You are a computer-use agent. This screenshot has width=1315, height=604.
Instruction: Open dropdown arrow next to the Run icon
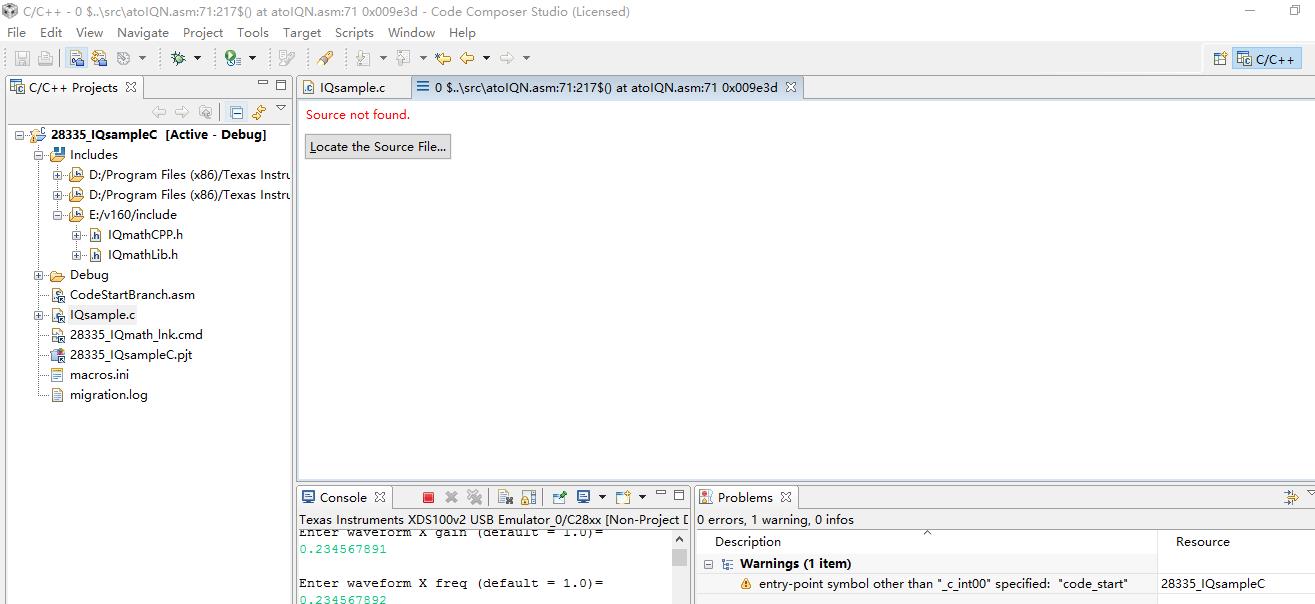tap(252, 58)
